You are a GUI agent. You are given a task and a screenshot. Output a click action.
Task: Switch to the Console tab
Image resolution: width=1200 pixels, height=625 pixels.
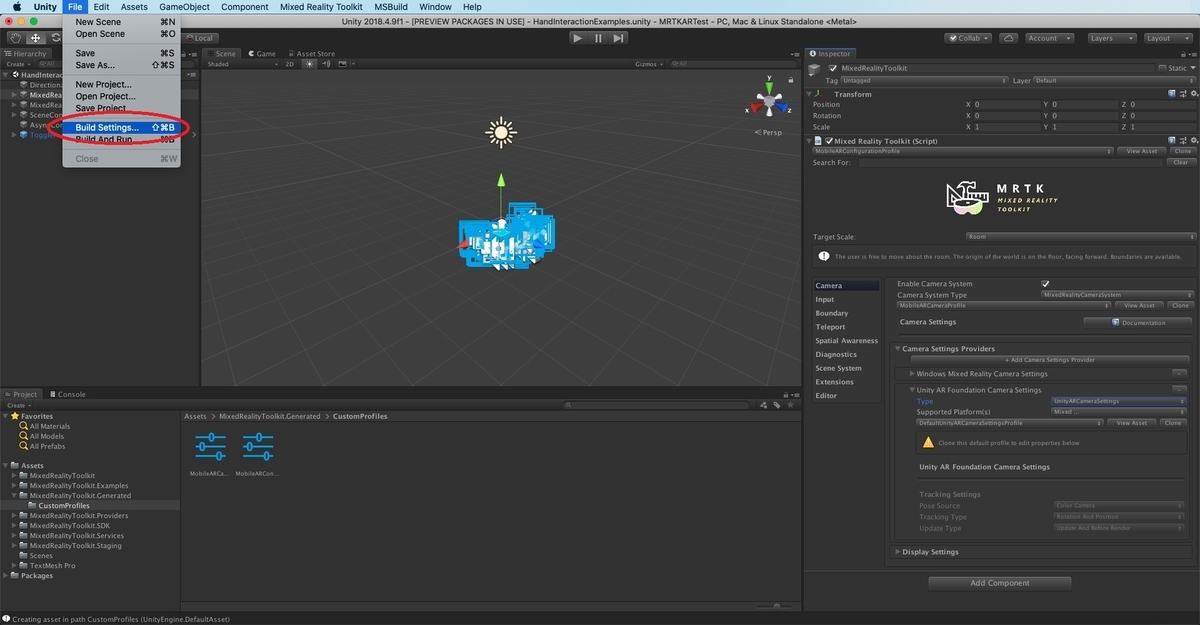click(67, 394)
